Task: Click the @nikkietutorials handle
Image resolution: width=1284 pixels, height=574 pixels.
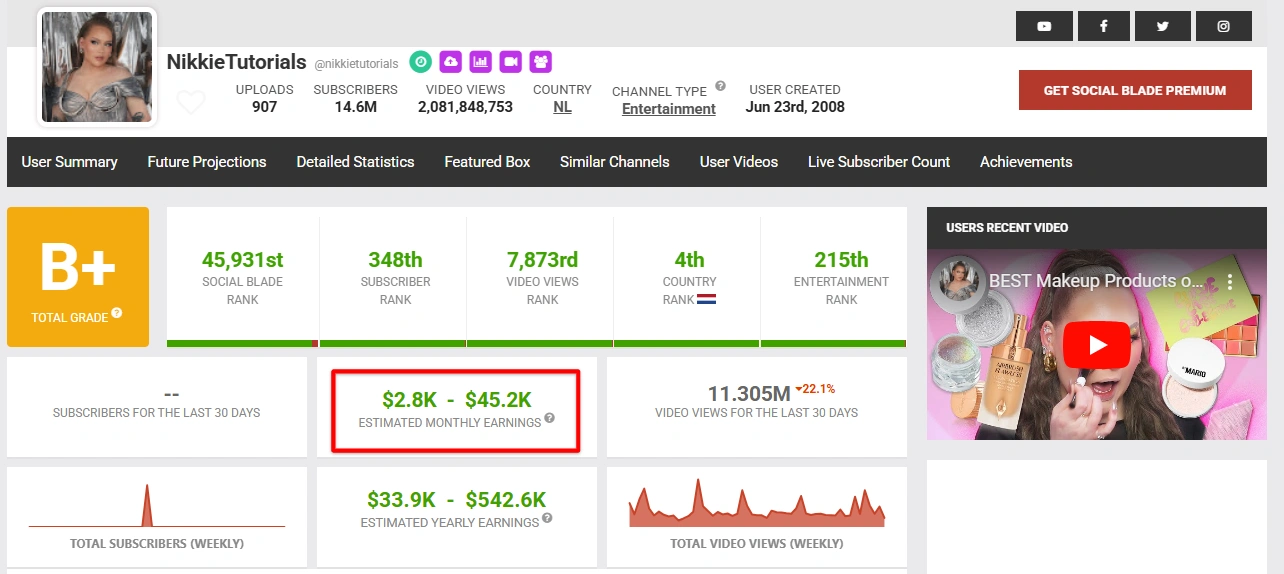Action: tap(356, 64)
